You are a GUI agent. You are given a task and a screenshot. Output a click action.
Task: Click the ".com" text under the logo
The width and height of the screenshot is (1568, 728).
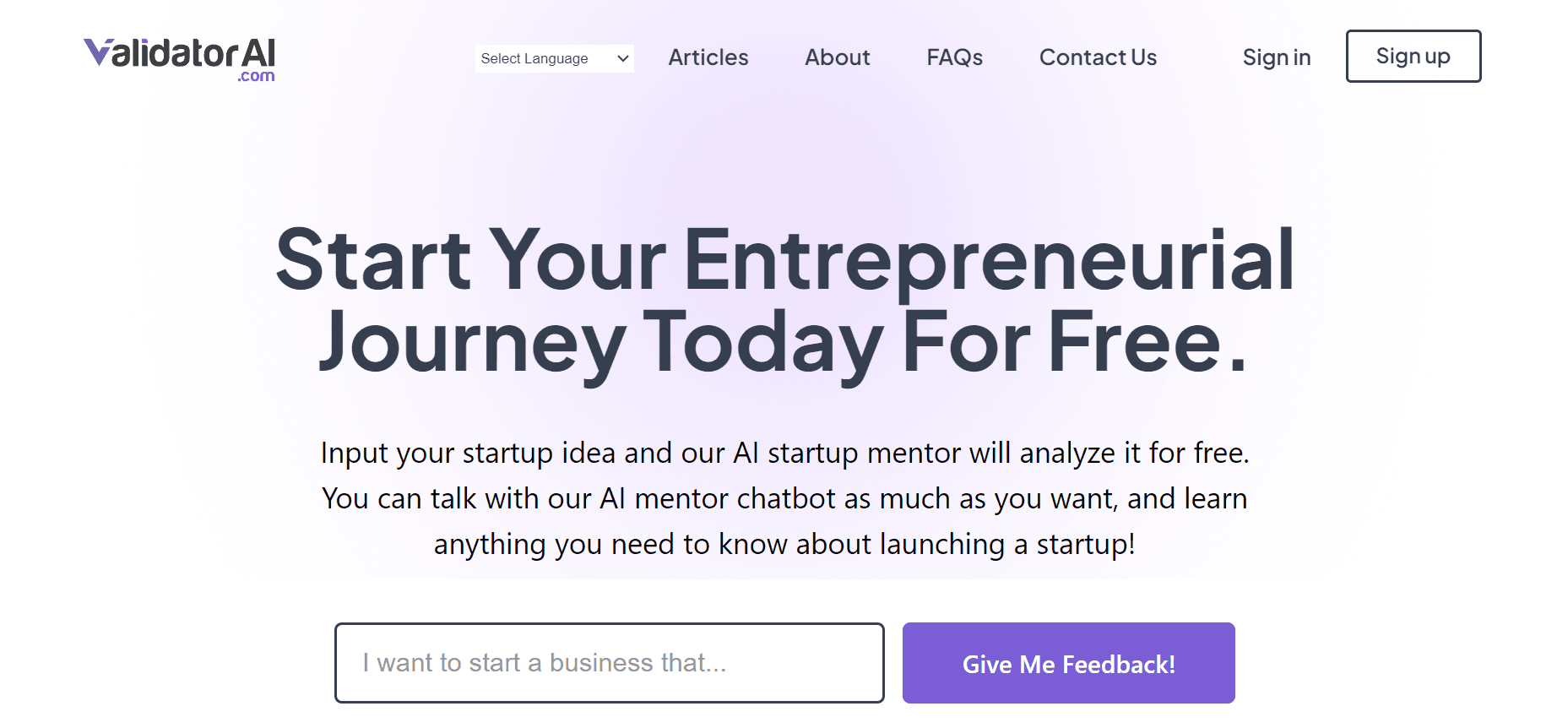(257, 76)
